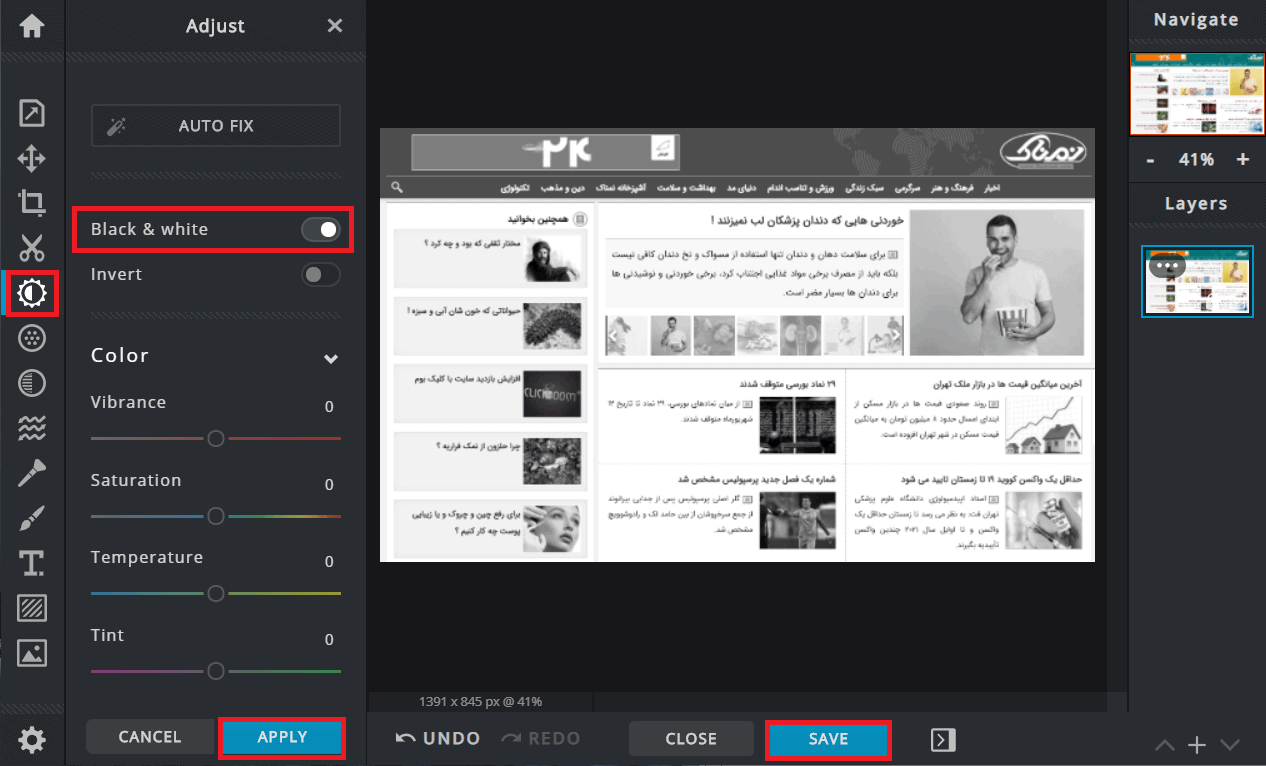The width and height of the screenshot is (1266, 766).
Task: Toggle the Invert switch
Action: coord(321,275)
